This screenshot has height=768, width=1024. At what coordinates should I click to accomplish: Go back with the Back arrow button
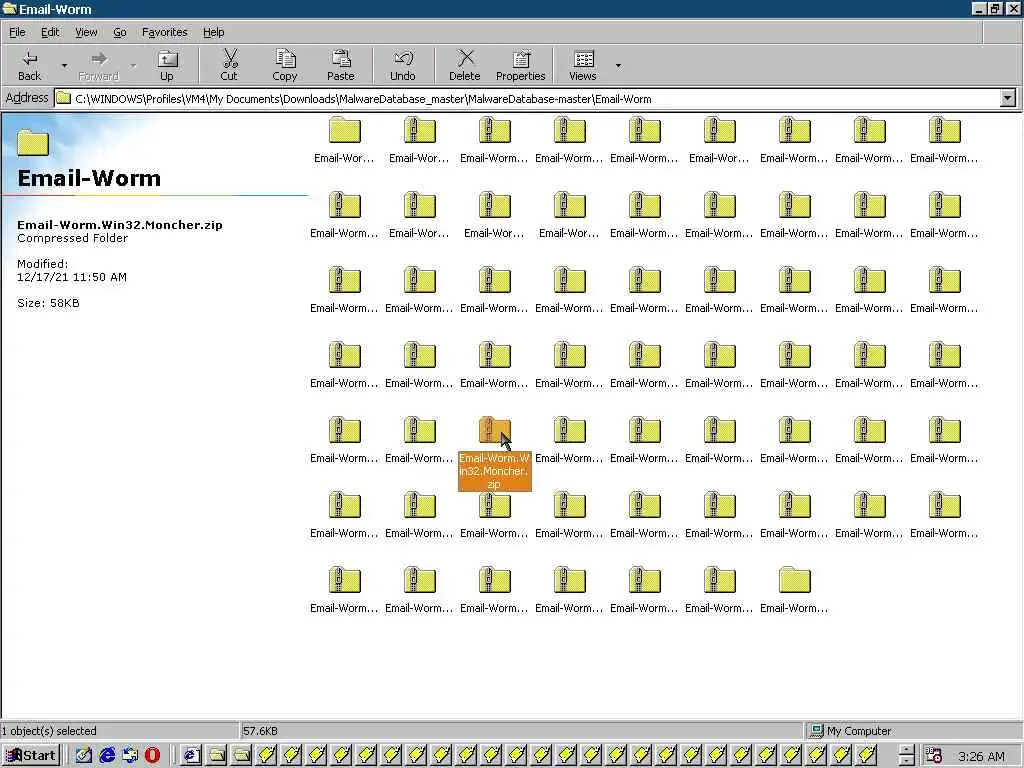[x=29, y=65]
